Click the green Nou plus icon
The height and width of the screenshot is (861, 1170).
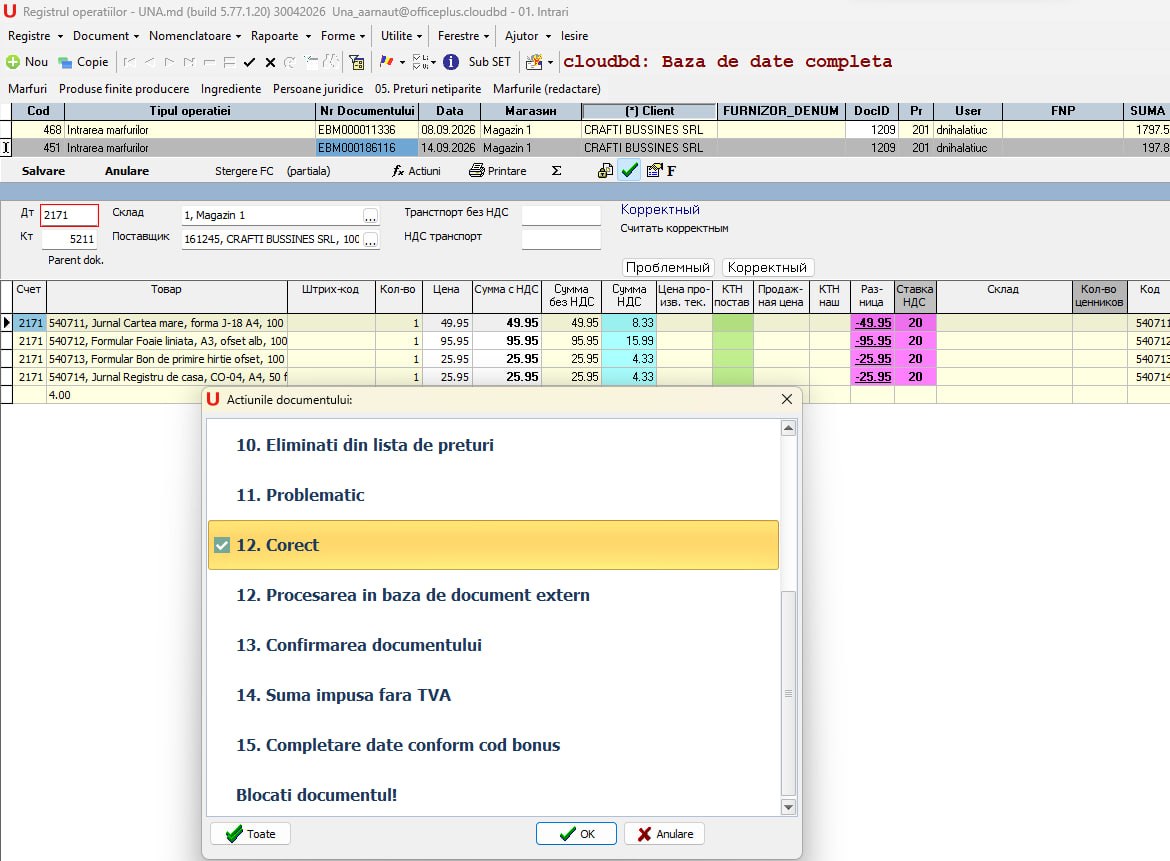(x=13, y=62)
